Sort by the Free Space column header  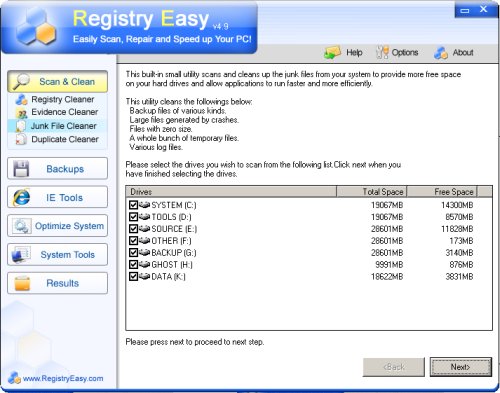(442, 192)
